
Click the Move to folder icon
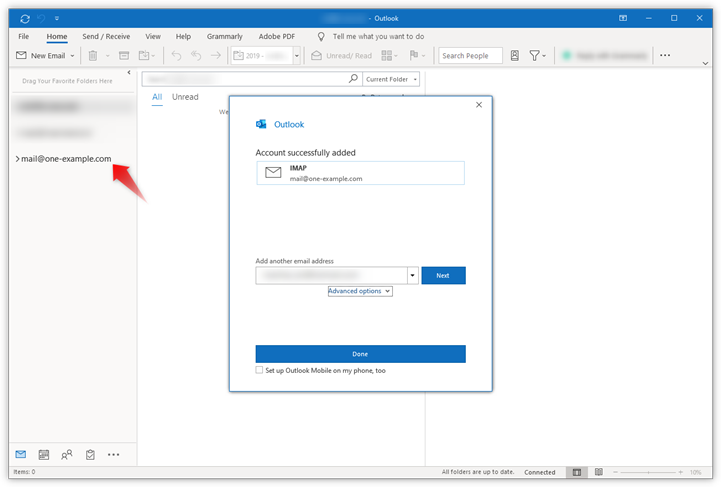(144, 56)
